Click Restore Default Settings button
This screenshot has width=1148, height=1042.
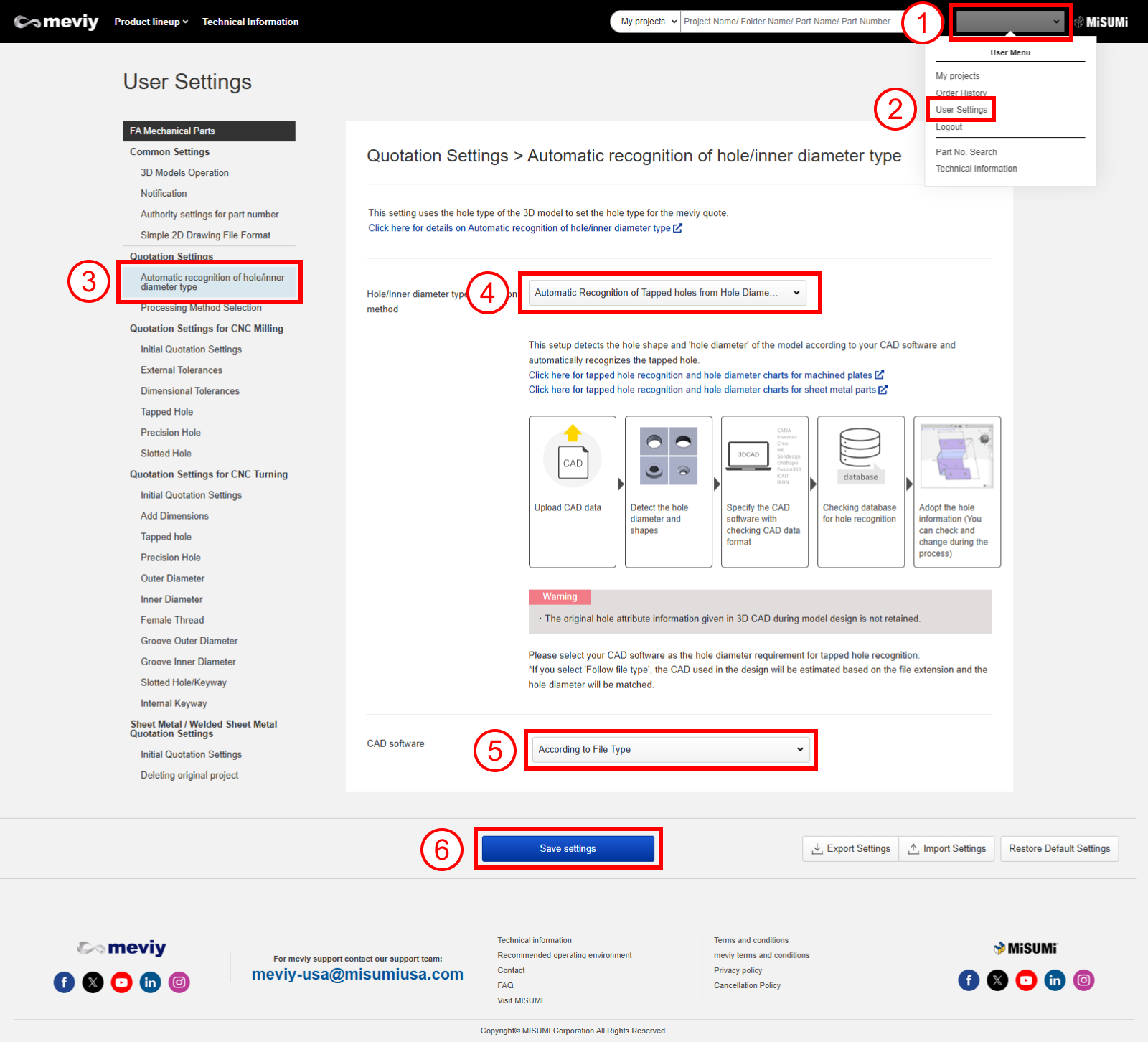(x=1059, y=848)
